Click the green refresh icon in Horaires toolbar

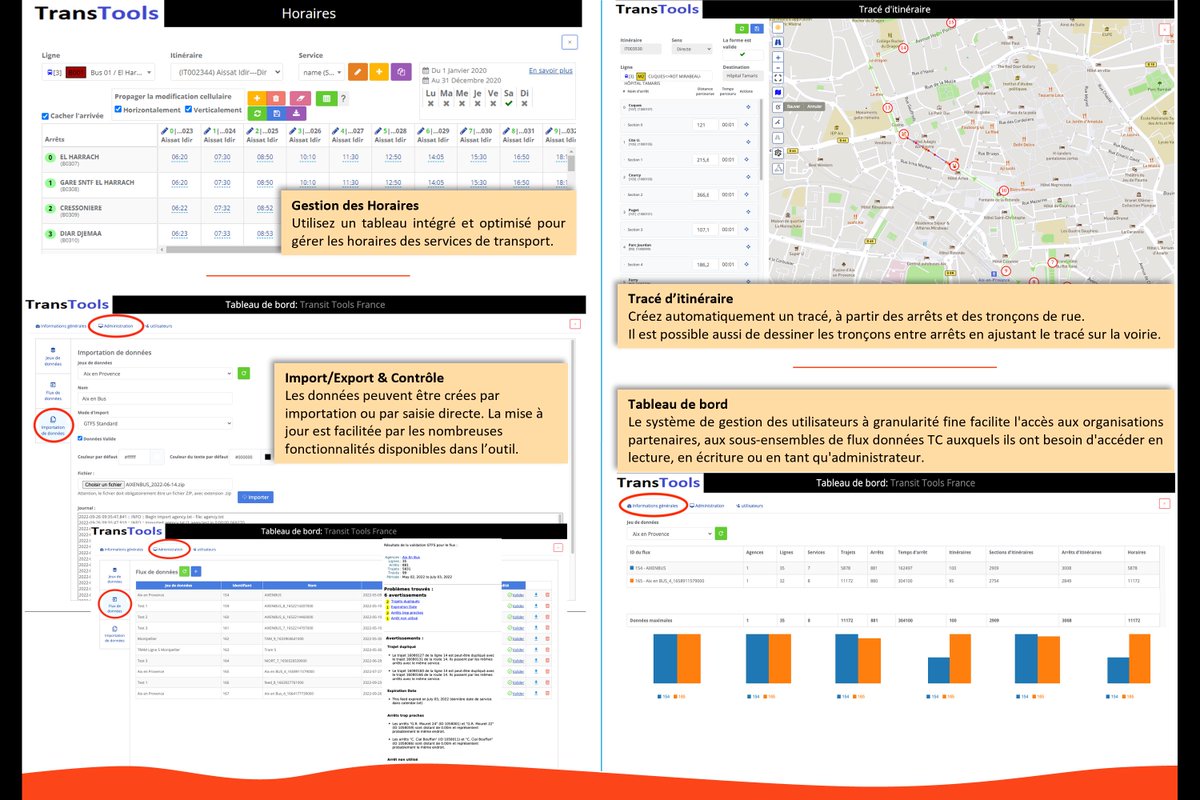click(257, 114)
